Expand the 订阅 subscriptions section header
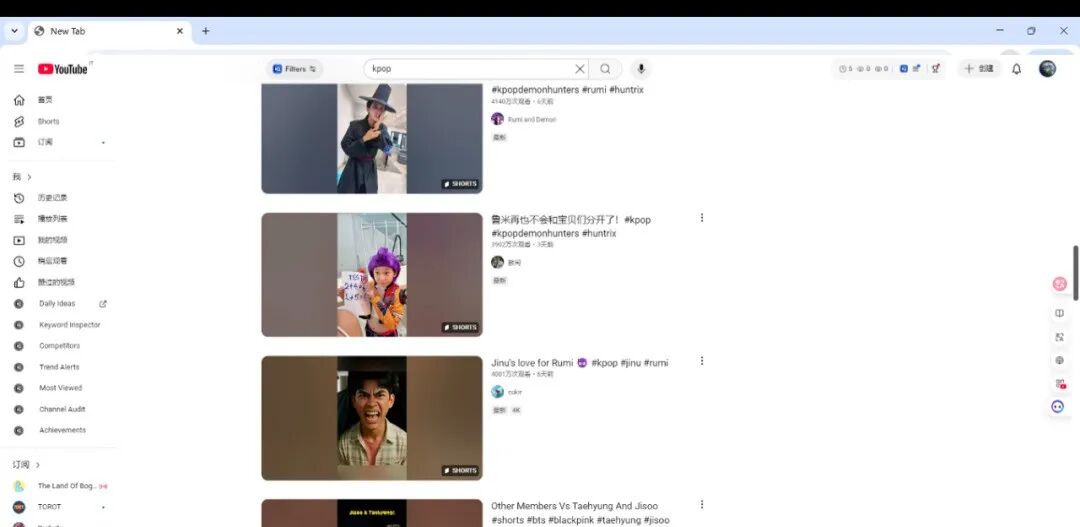 [x=26, y=465]
